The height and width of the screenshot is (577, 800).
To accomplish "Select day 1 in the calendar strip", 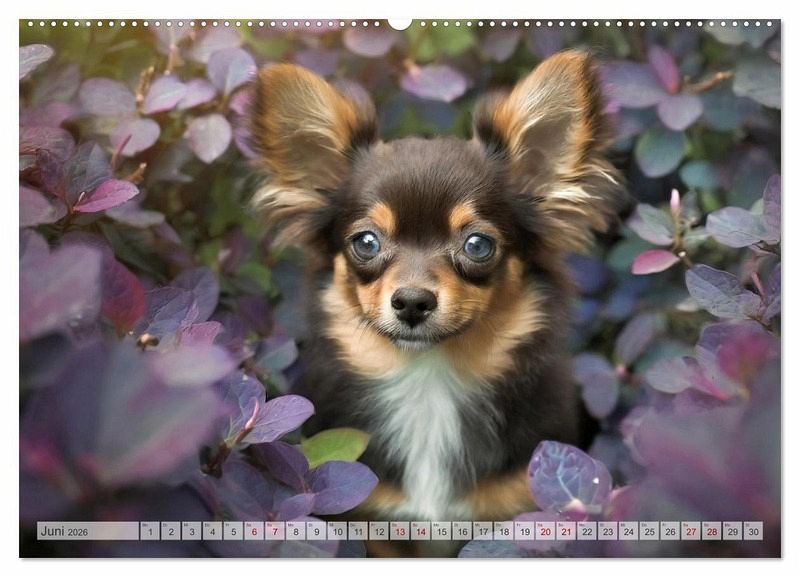I will tap(149, 531).
